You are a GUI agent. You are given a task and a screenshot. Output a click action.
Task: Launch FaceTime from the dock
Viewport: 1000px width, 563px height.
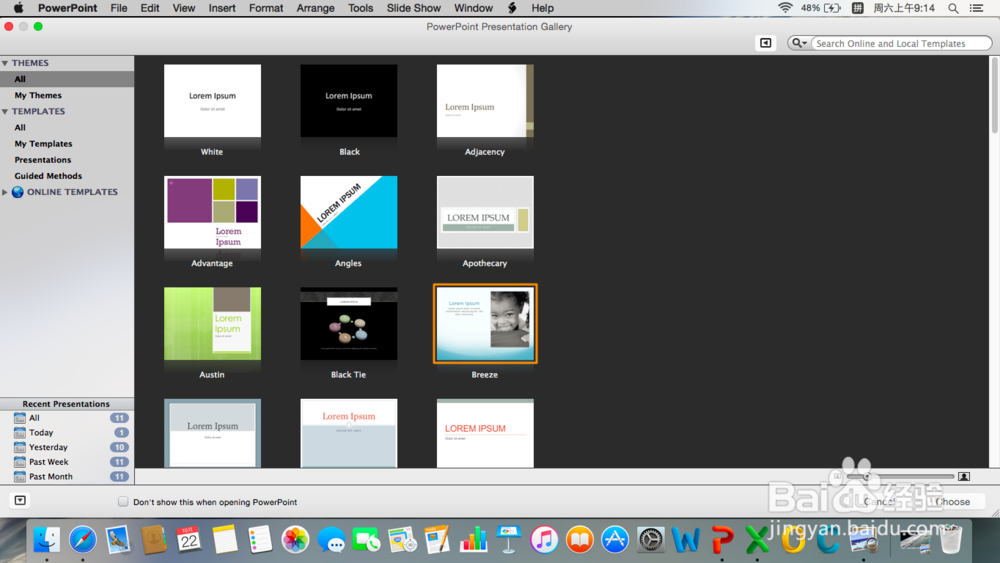pos(366,540)
